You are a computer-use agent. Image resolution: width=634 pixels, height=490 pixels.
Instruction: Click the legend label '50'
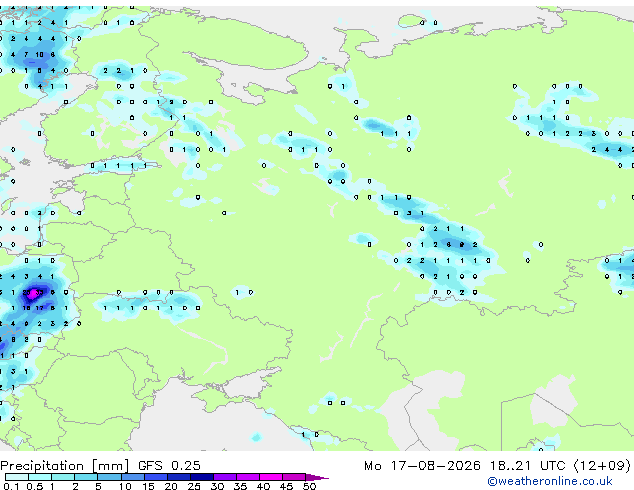(309, 486)
